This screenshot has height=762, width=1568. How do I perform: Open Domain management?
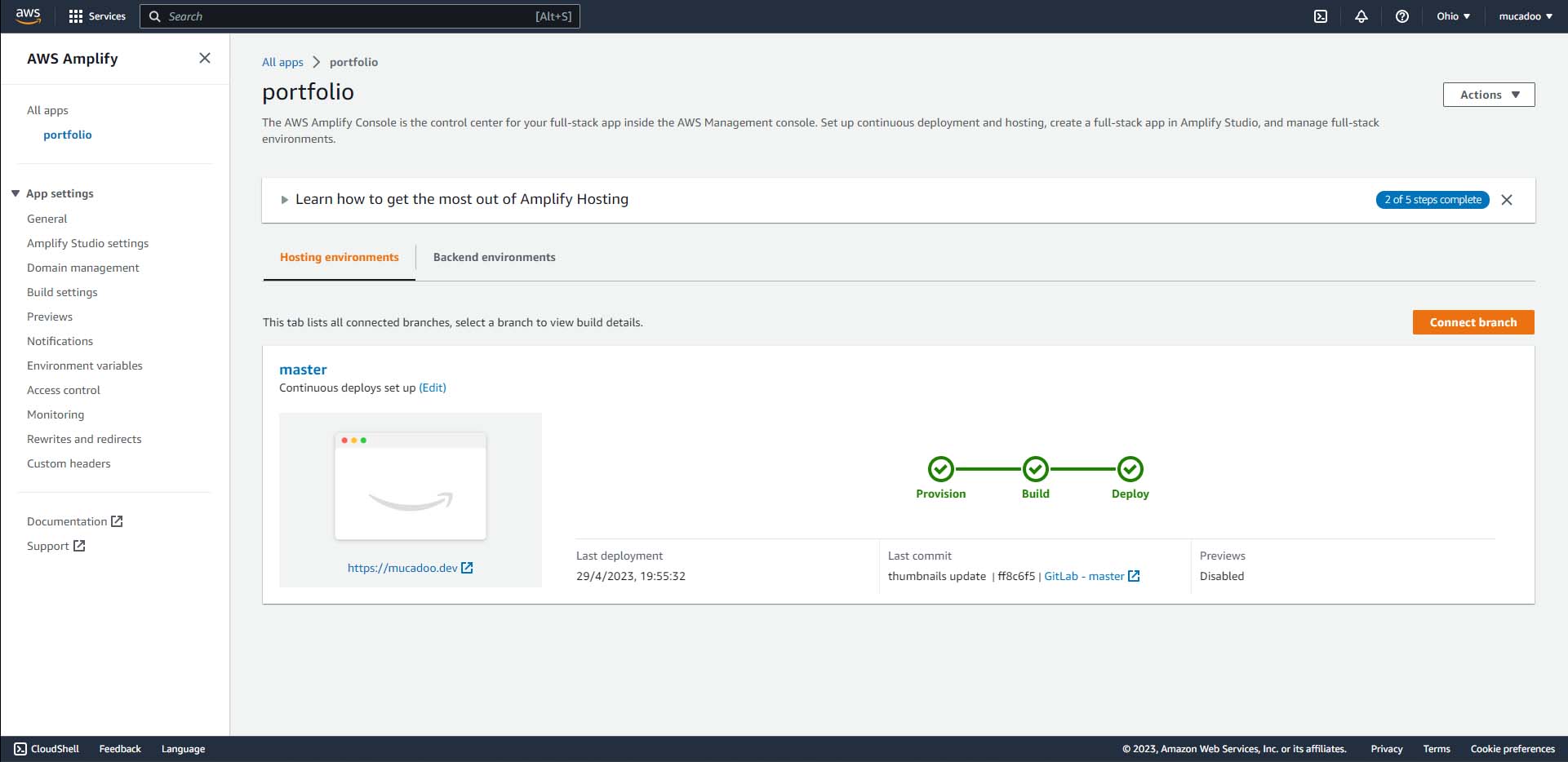83,268
